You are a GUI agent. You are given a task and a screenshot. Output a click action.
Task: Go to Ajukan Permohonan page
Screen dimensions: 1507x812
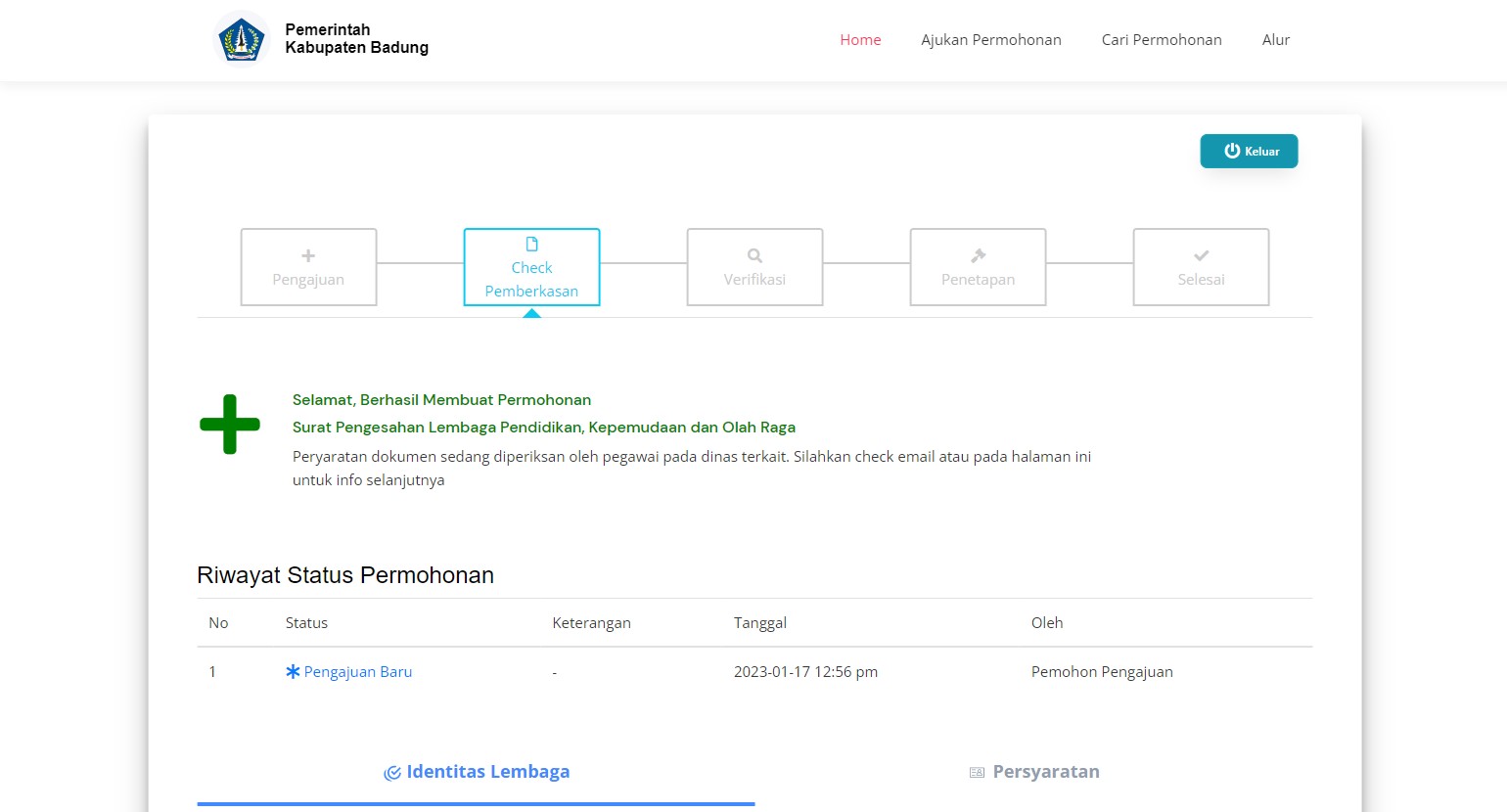(990, 40)
